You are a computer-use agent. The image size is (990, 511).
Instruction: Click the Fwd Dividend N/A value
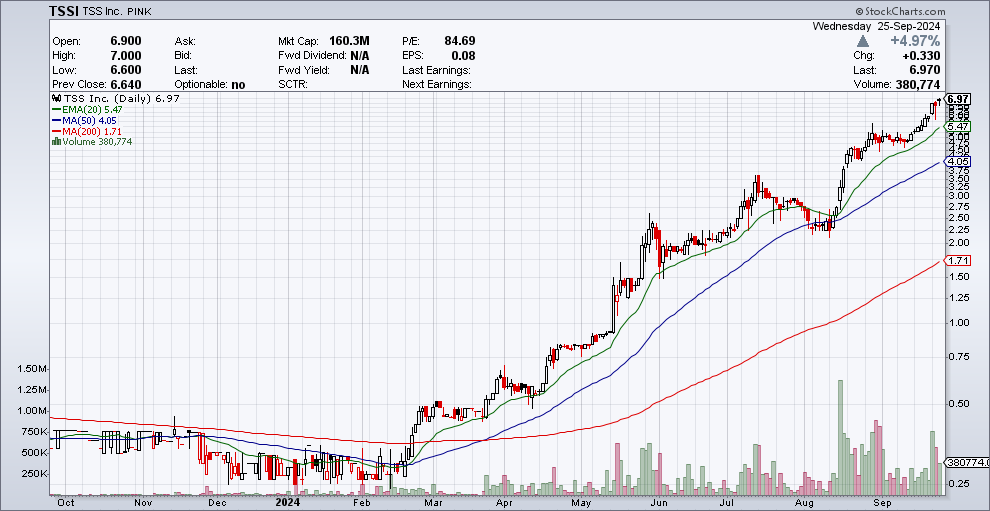(x=360, y=56)
